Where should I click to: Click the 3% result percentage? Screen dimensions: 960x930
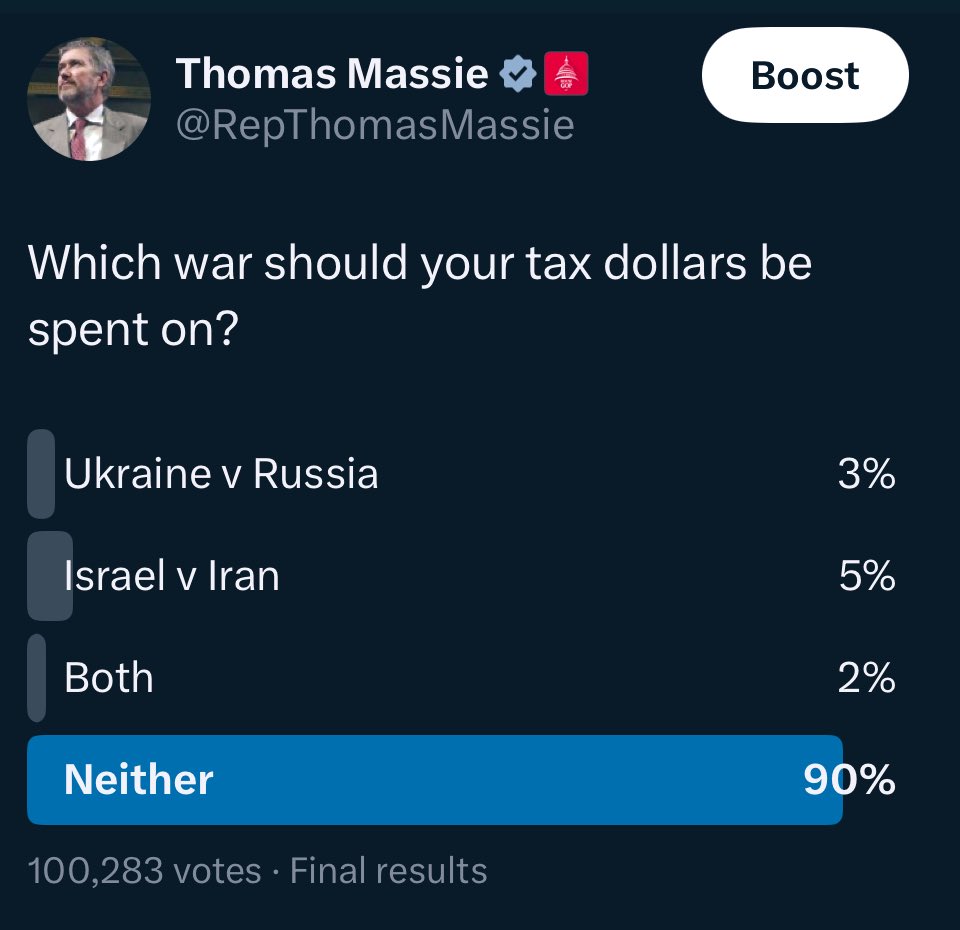866,474
